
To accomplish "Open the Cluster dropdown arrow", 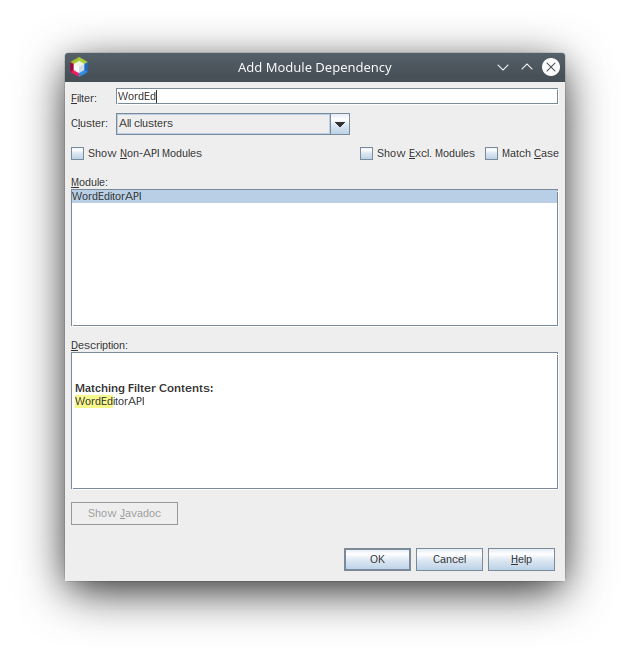I will (340, 124).
